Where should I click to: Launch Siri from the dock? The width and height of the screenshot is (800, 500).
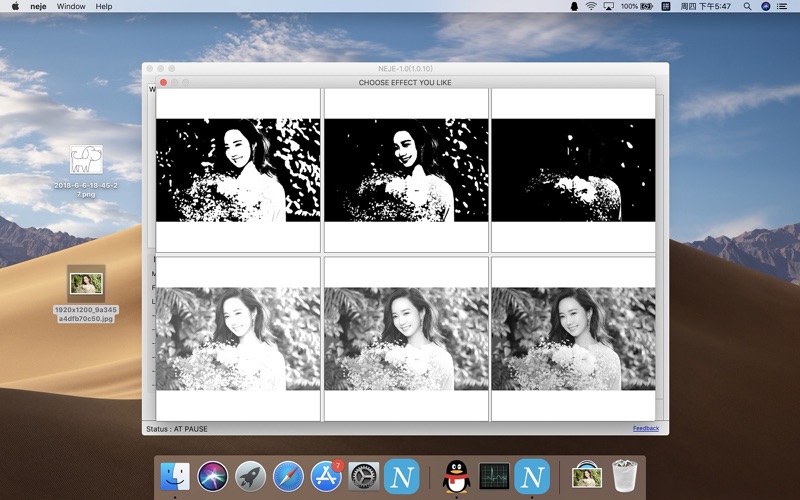212,476
